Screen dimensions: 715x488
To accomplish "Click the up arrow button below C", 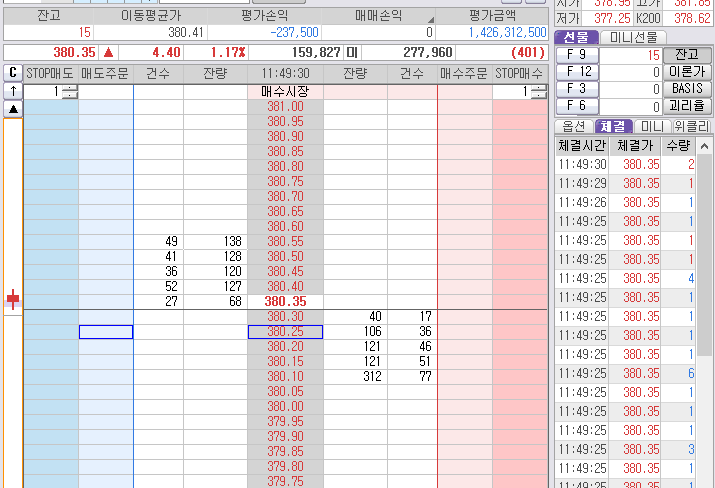I will (13, 91).
